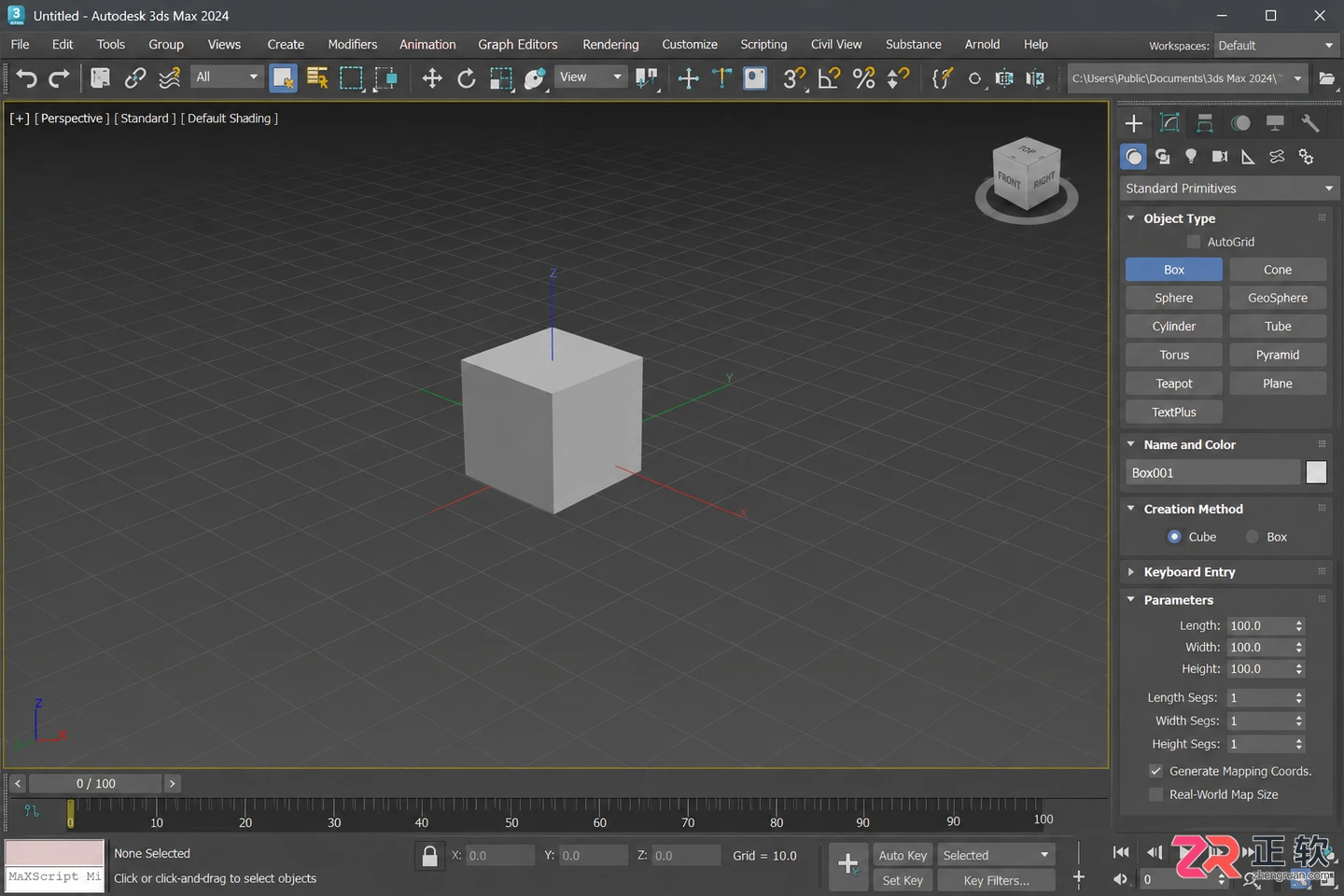Open the Scripting menu

[x=763, y=44]
